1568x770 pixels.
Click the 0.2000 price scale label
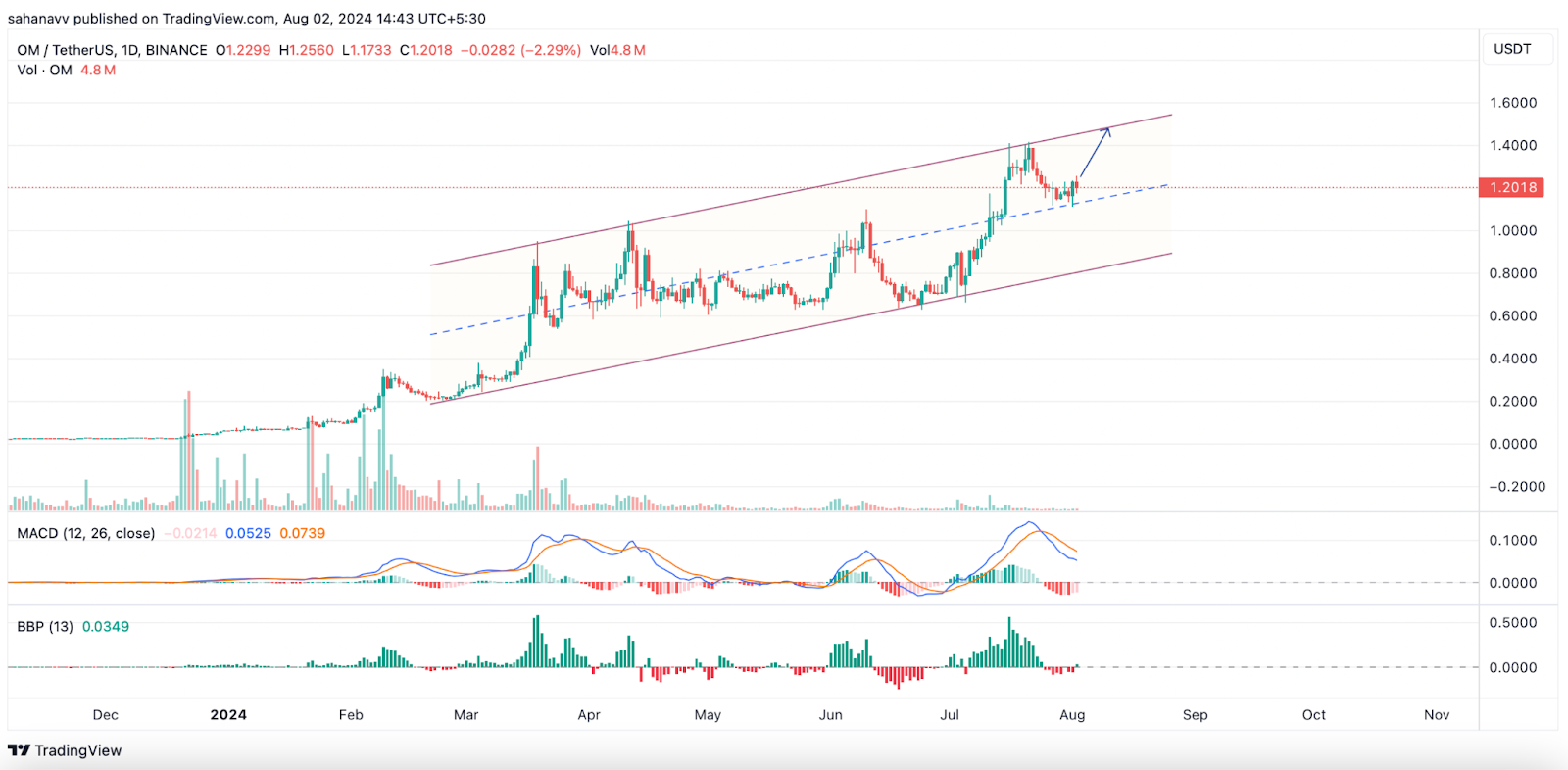[x=1513, y=401]
